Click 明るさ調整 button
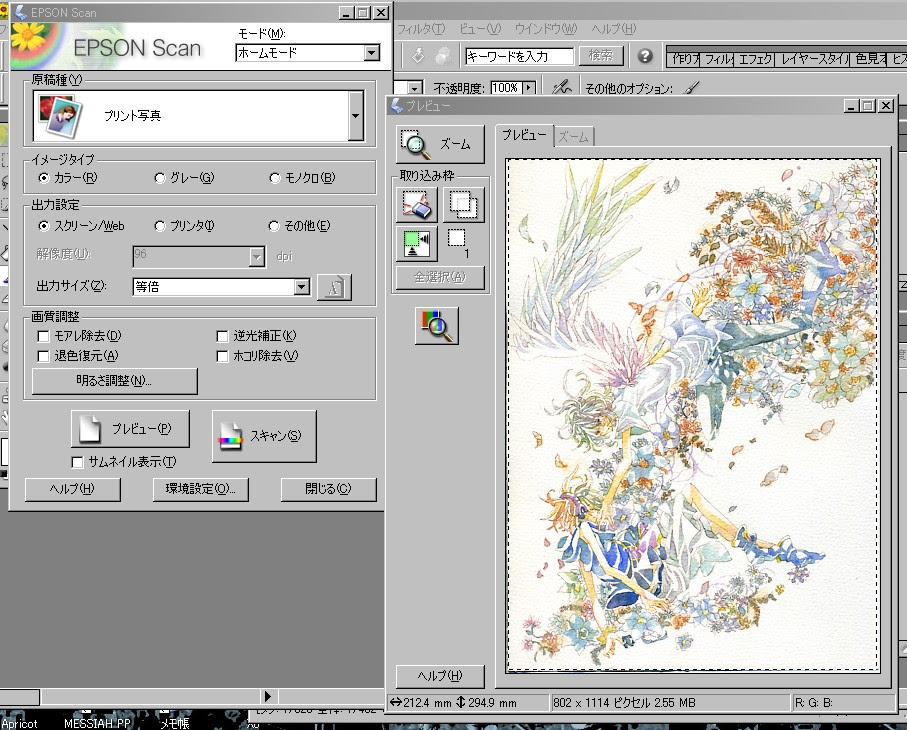Viewport: 907px width, 730px height. [x=115, y=381]
